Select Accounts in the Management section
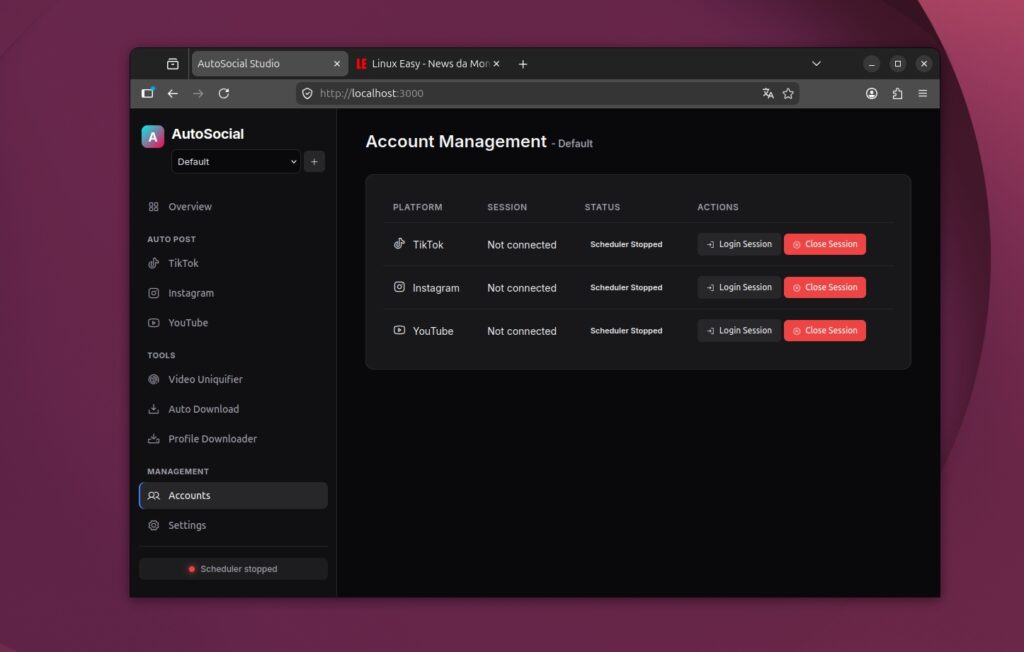The image size is (1024, 652). [x=233, y=495]
